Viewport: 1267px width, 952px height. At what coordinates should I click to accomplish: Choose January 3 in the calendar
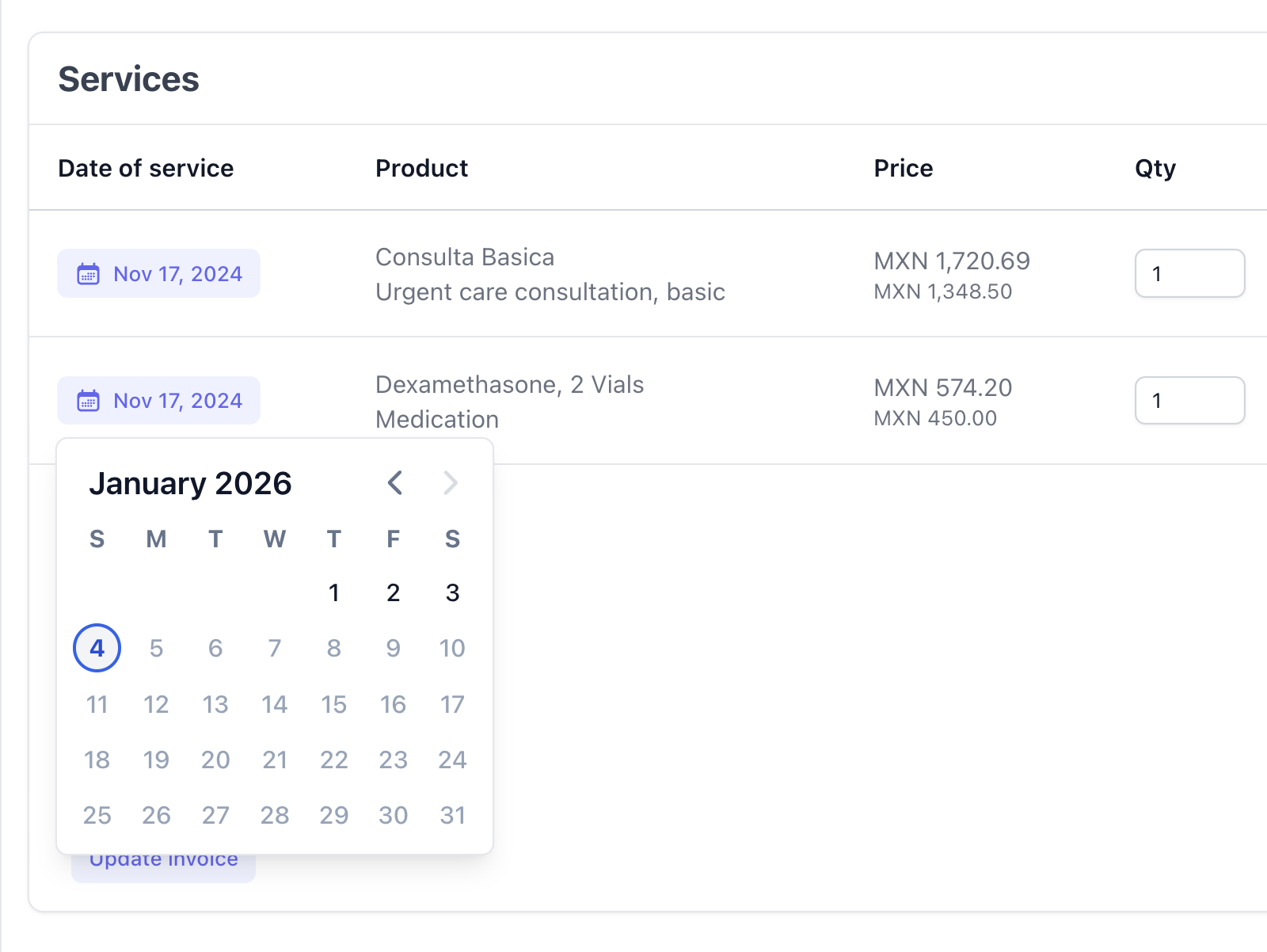click(452, 593)
